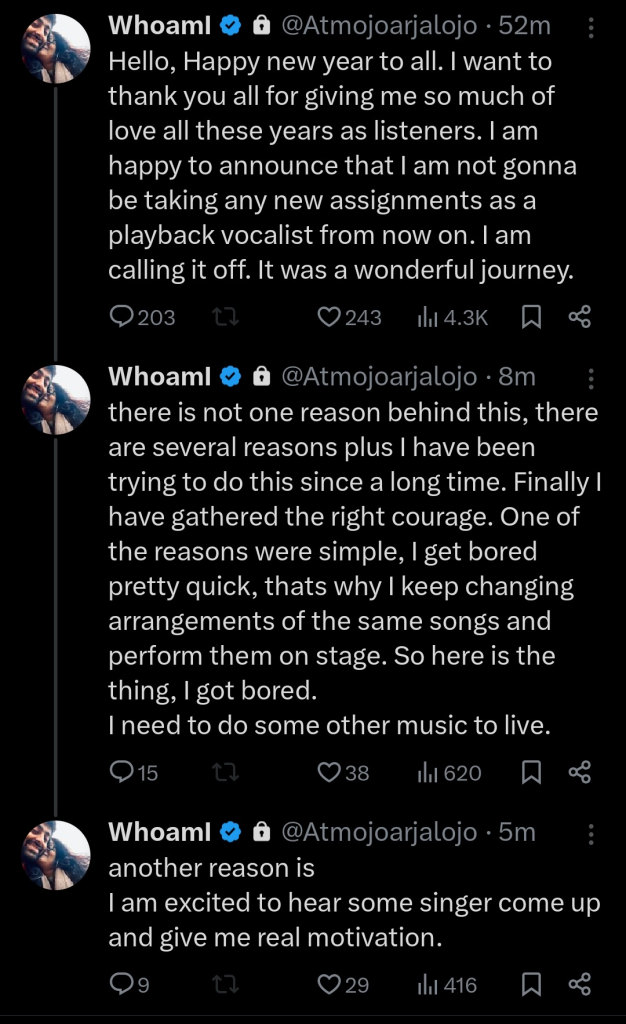Reply to the Happy new year post
The image size is (626, 1024).
click(122, 317)
